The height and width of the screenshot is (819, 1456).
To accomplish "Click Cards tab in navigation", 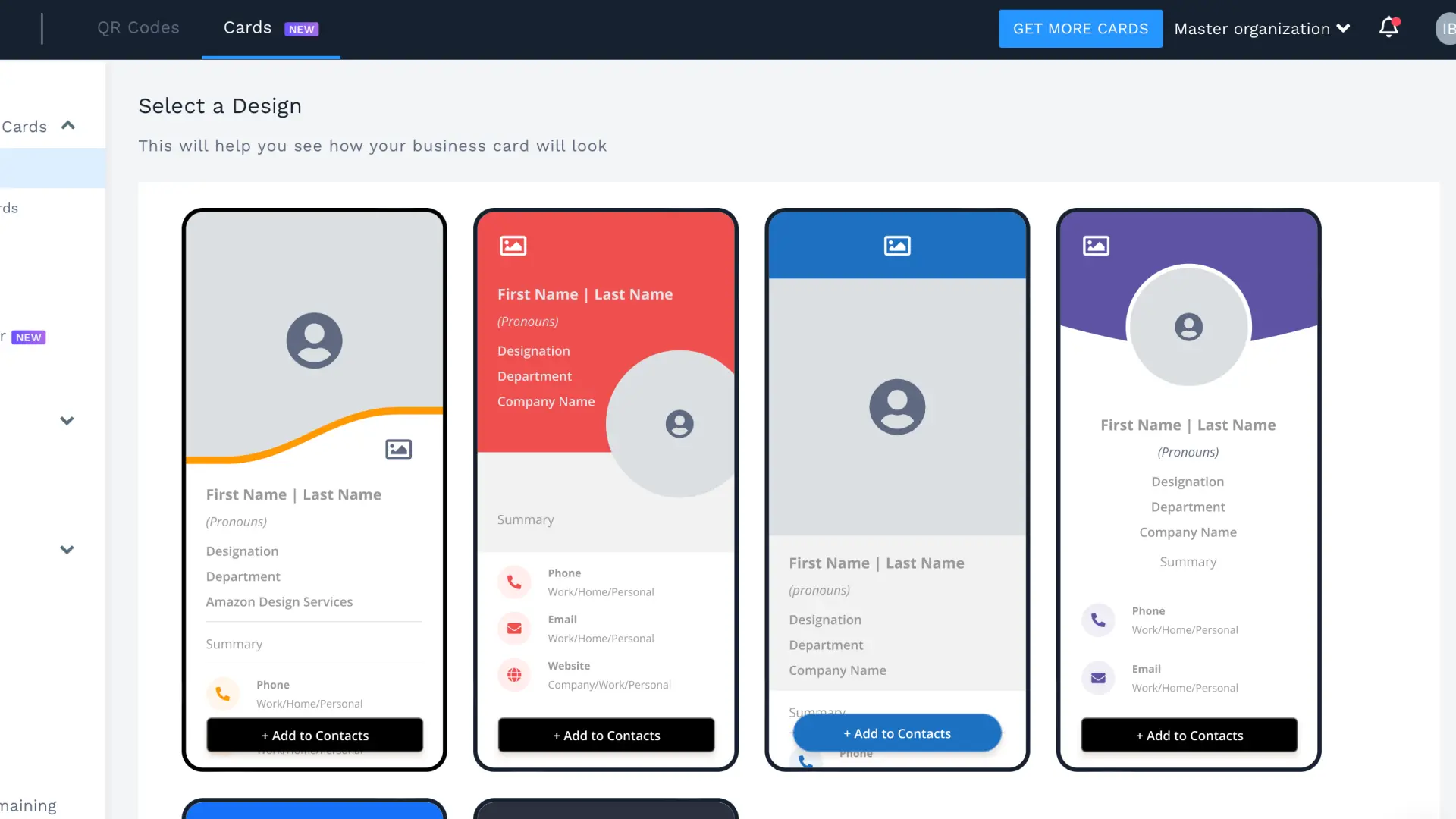I will pyautogui.click(x=247, y=27).
